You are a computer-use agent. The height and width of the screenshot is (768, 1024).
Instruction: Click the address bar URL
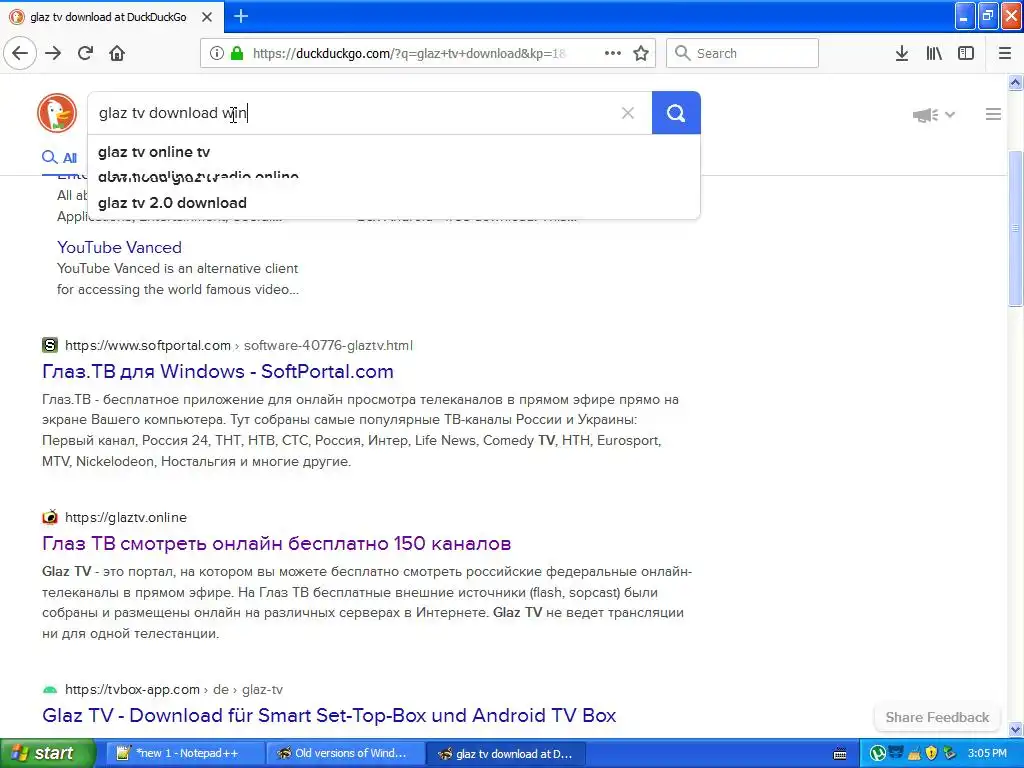409,54
